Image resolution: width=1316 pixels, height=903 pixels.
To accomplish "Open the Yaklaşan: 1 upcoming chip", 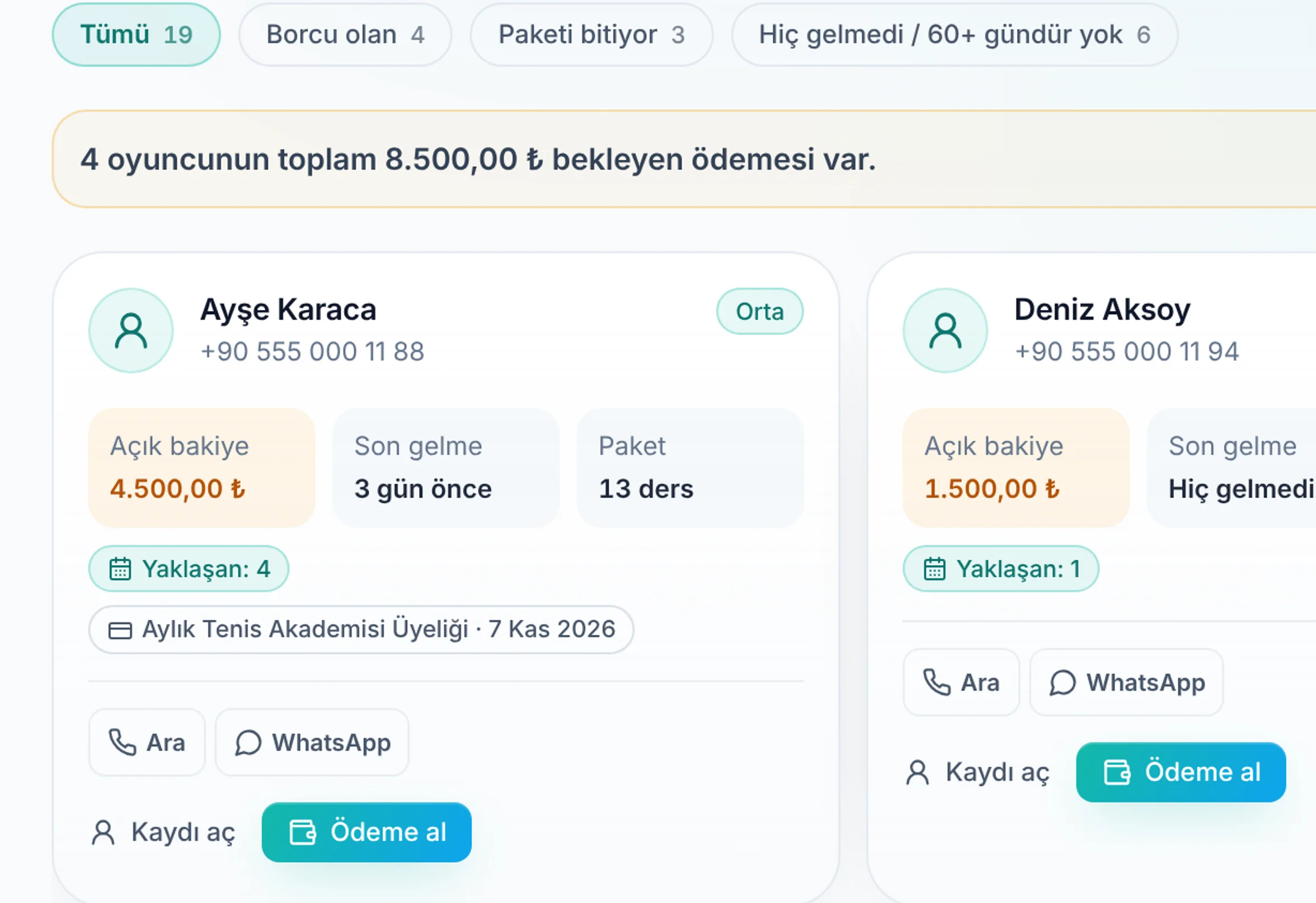I will click(x=1000, y=569).
